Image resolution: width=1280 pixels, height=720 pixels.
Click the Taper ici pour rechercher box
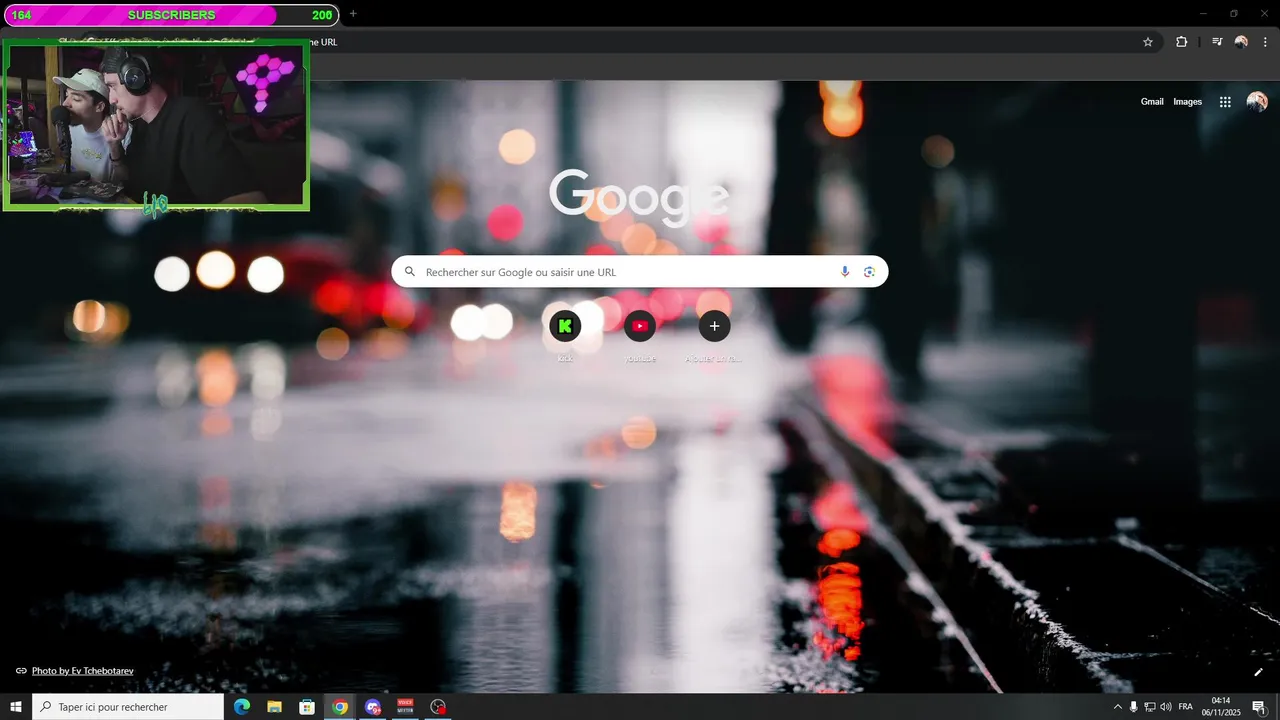tap(128, 707)
